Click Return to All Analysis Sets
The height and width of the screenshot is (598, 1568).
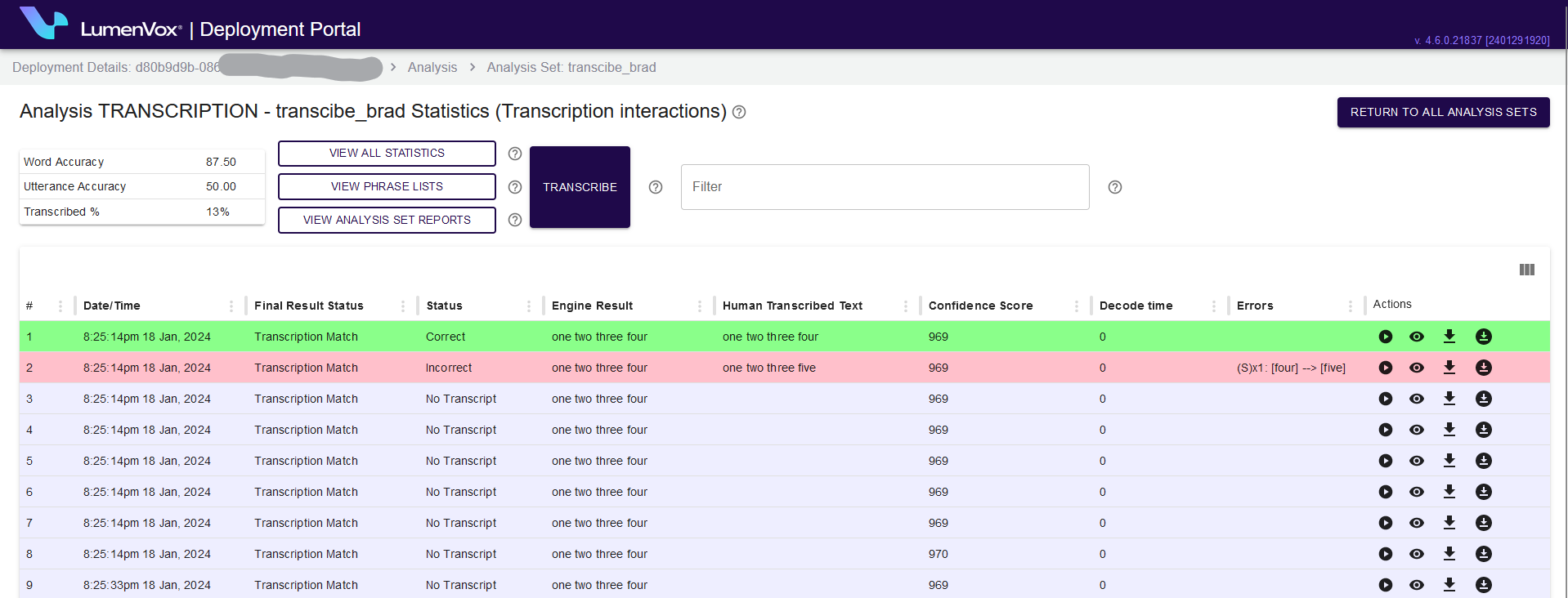pyautogui.click(x=1443, y=113)
